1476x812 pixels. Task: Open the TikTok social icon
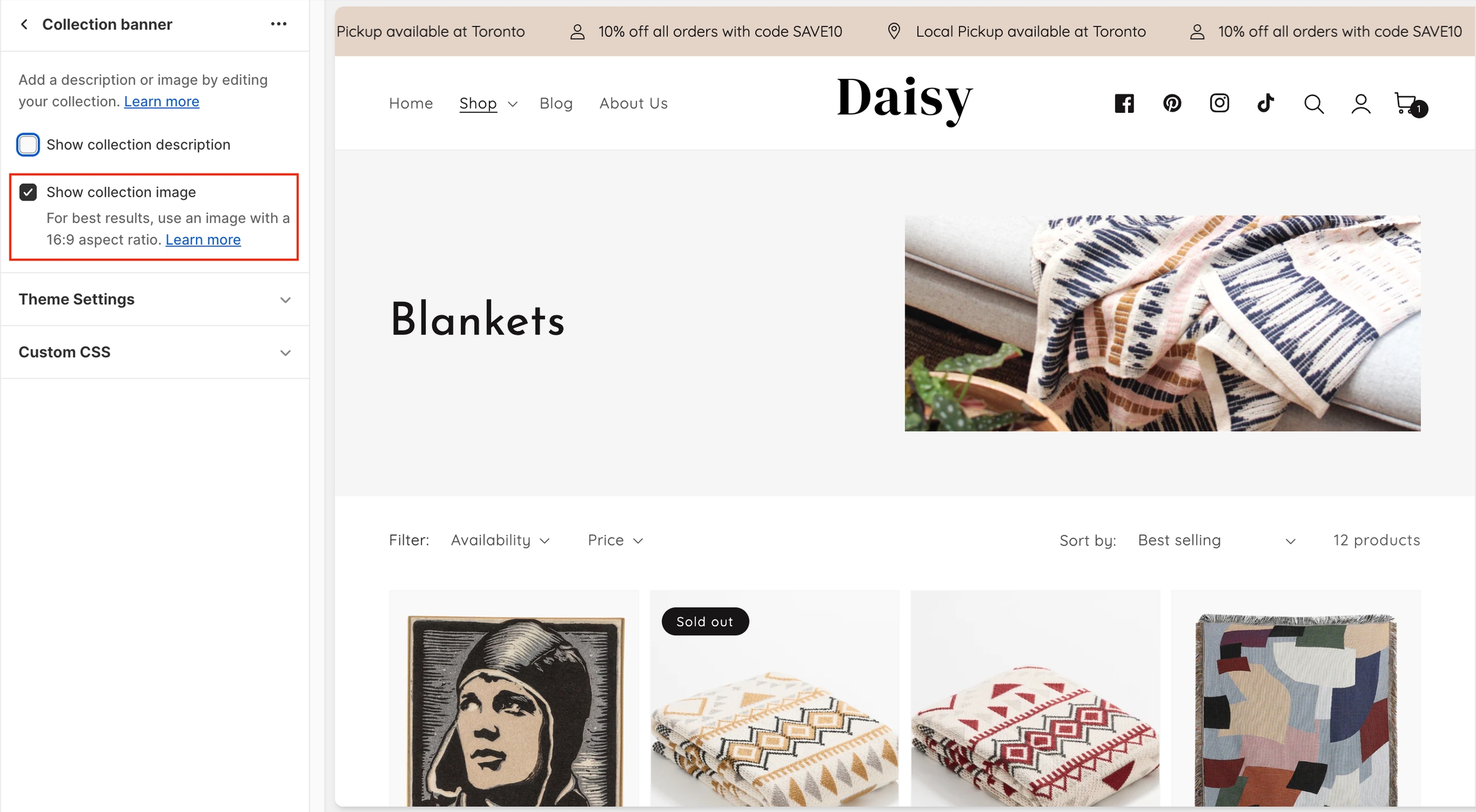tap(1266, 103)
